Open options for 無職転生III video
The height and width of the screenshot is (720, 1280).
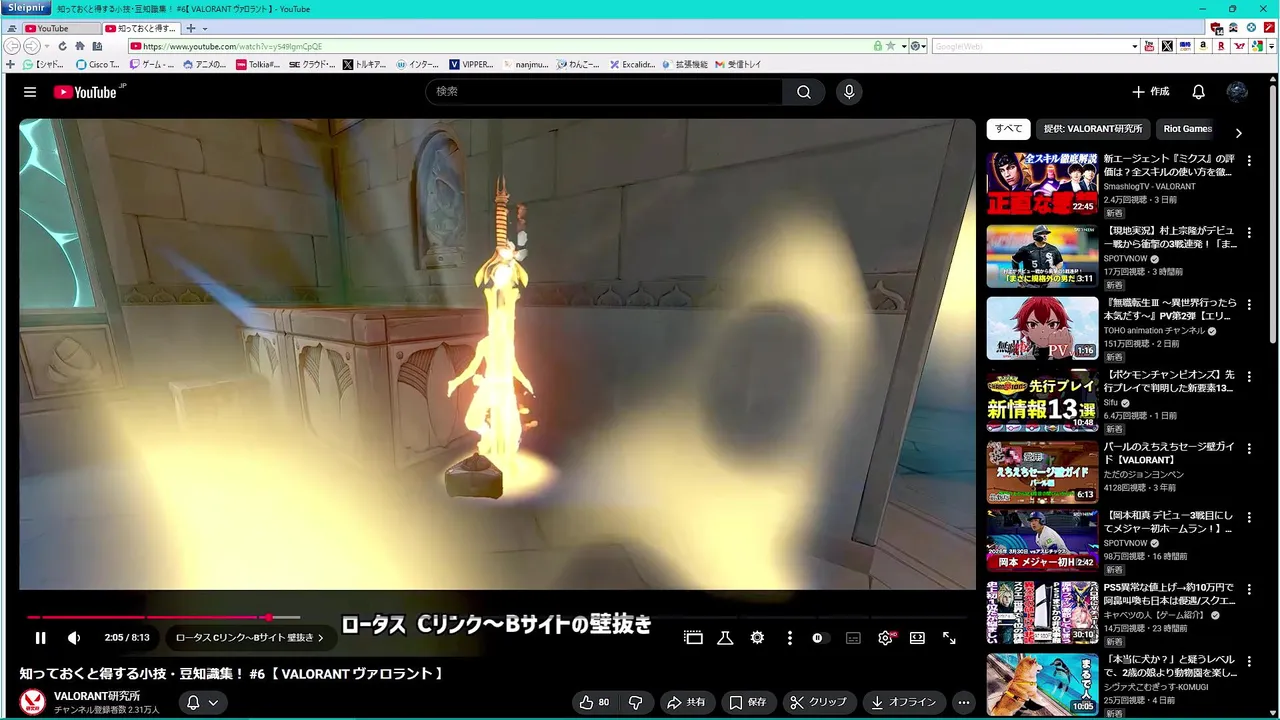[1249, 305]
